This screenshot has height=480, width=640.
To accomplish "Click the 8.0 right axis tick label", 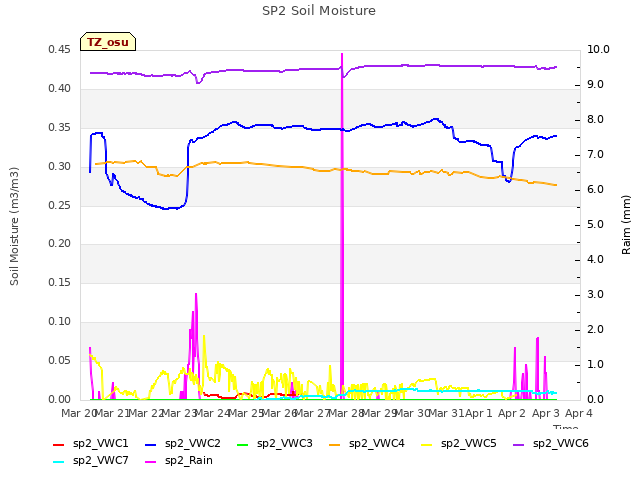I will tap(595, 120).
